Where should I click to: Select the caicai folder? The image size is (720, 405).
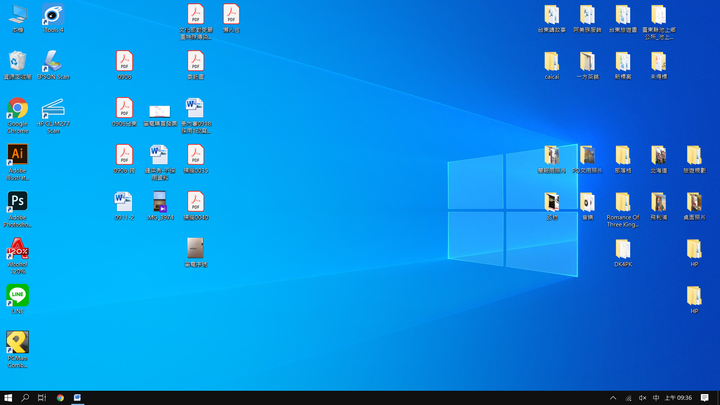(x=552, y=65)
